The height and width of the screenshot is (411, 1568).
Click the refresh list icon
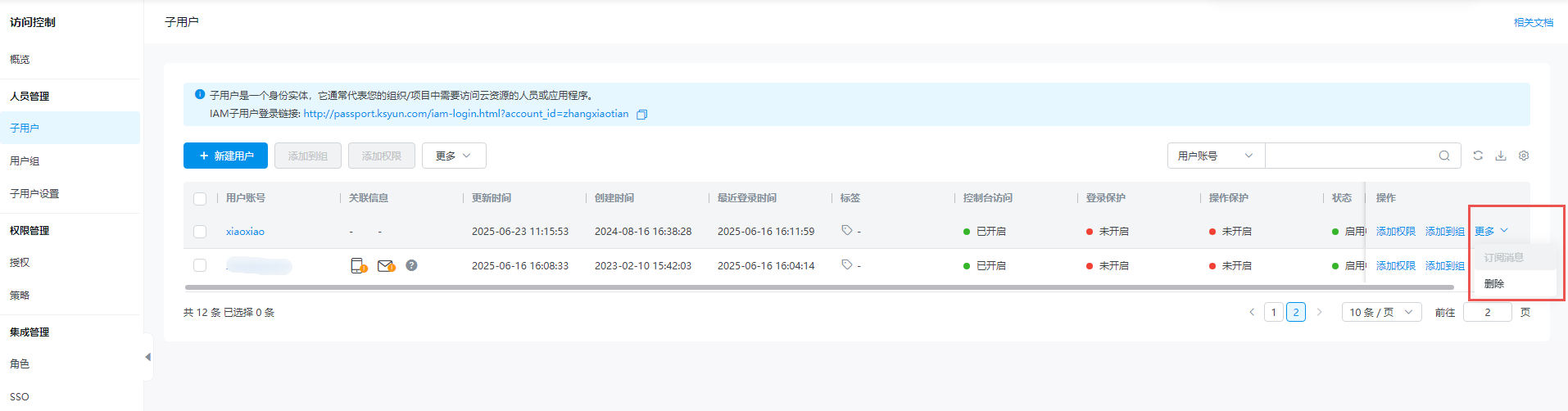click(x=1478, y=156)
